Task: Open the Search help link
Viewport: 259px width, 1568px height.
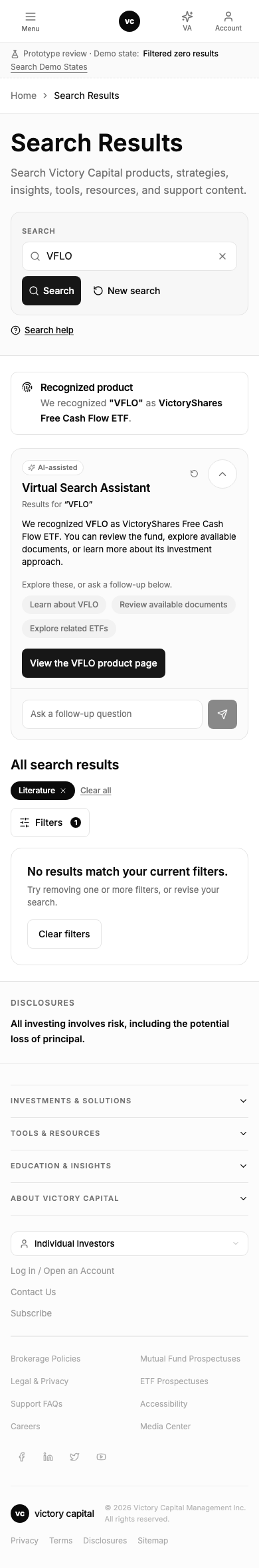Action: pos(49,330)
